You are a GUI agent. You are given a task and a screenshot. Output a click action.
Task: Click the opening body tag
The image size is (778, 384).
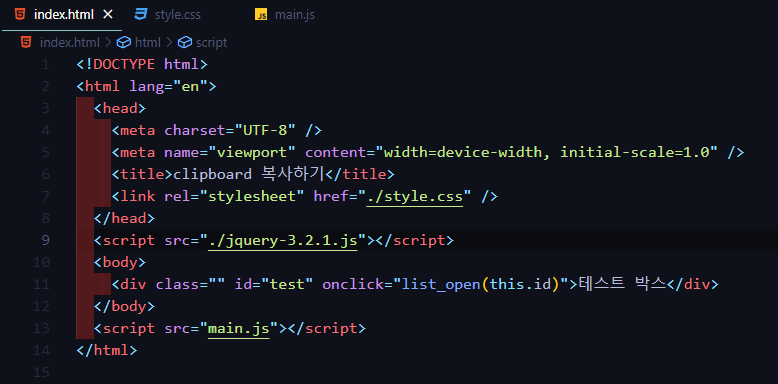pos(120,262)
